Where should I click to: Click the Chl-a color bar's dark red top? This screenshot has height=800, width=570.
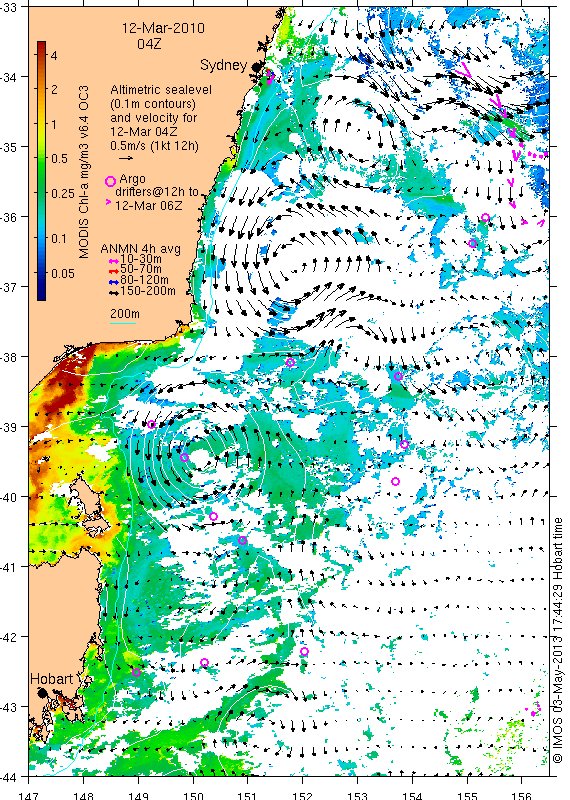[41, 46]
